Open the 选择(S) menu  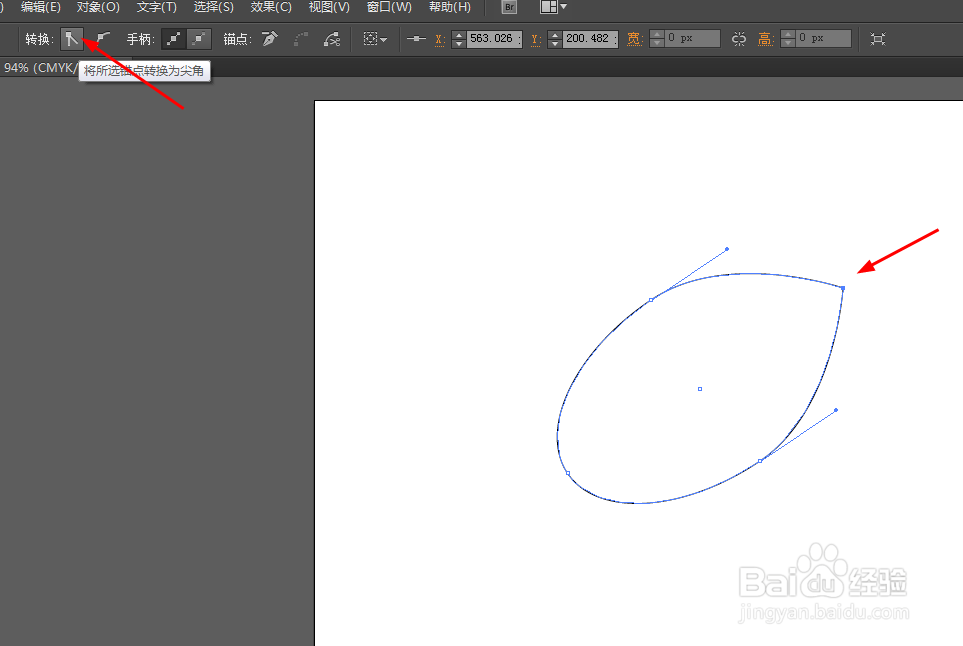click(x=214, y=7)
